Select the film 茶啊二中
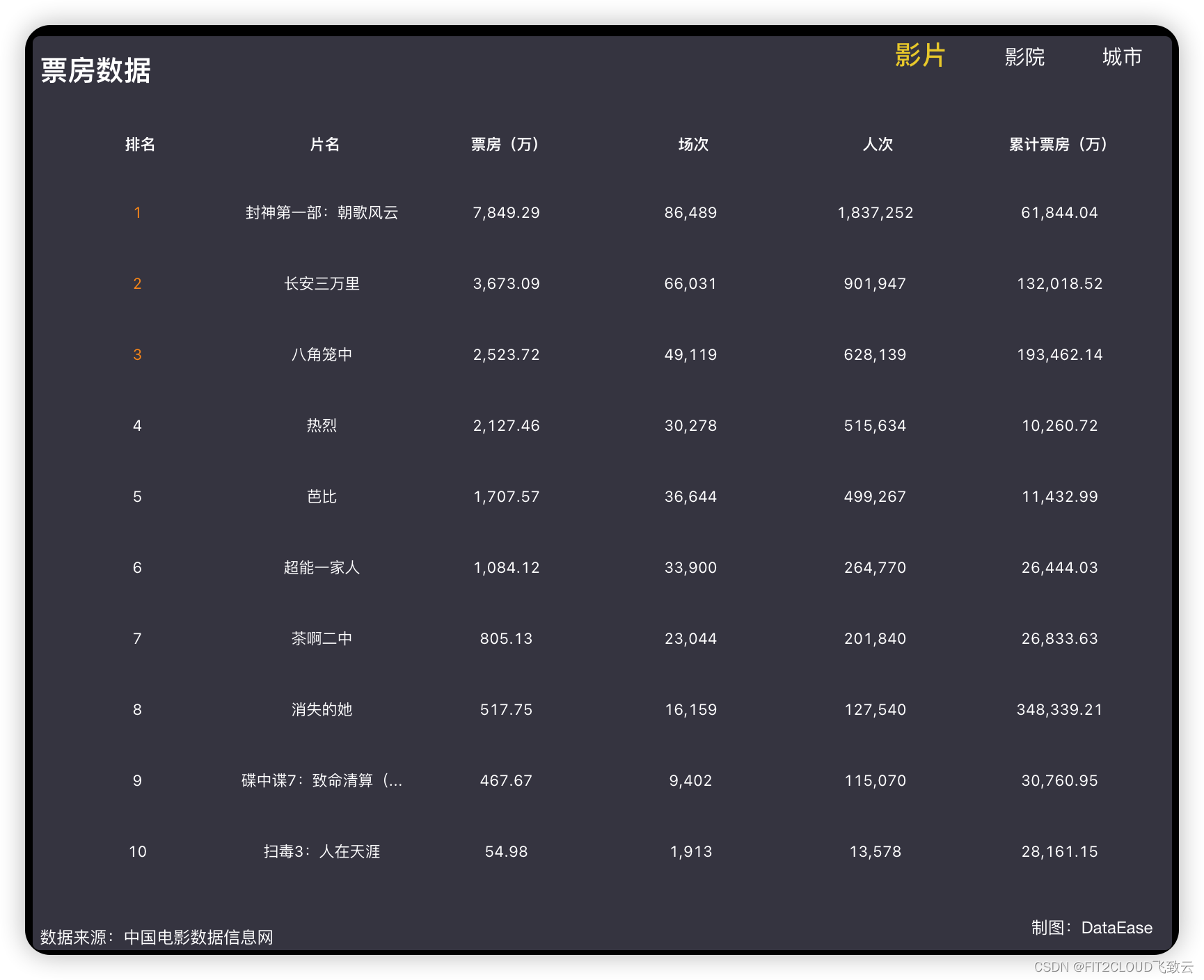 coord(322,638)
